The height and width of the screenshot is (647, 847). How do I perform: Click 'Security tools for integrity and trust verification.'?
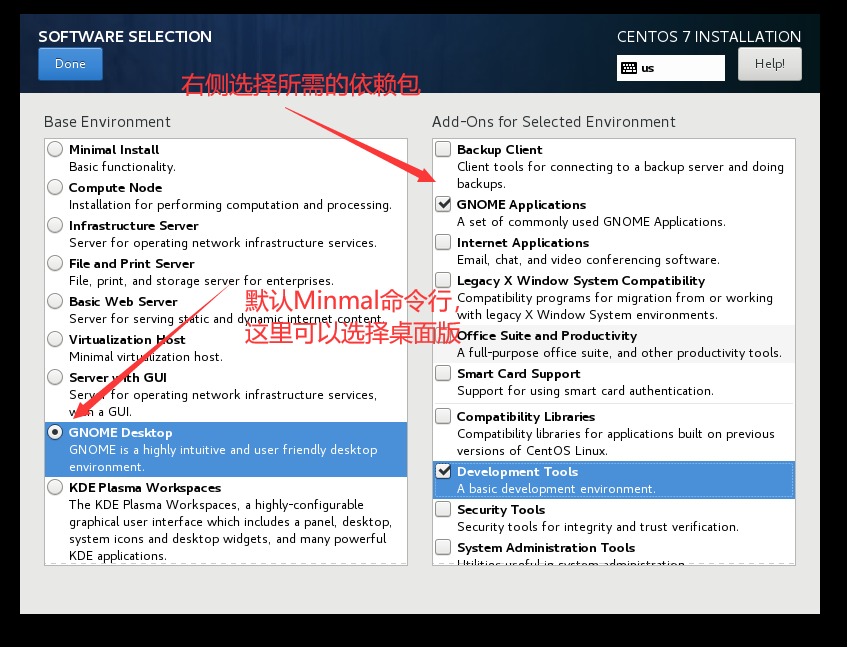[x=597, y=527]
